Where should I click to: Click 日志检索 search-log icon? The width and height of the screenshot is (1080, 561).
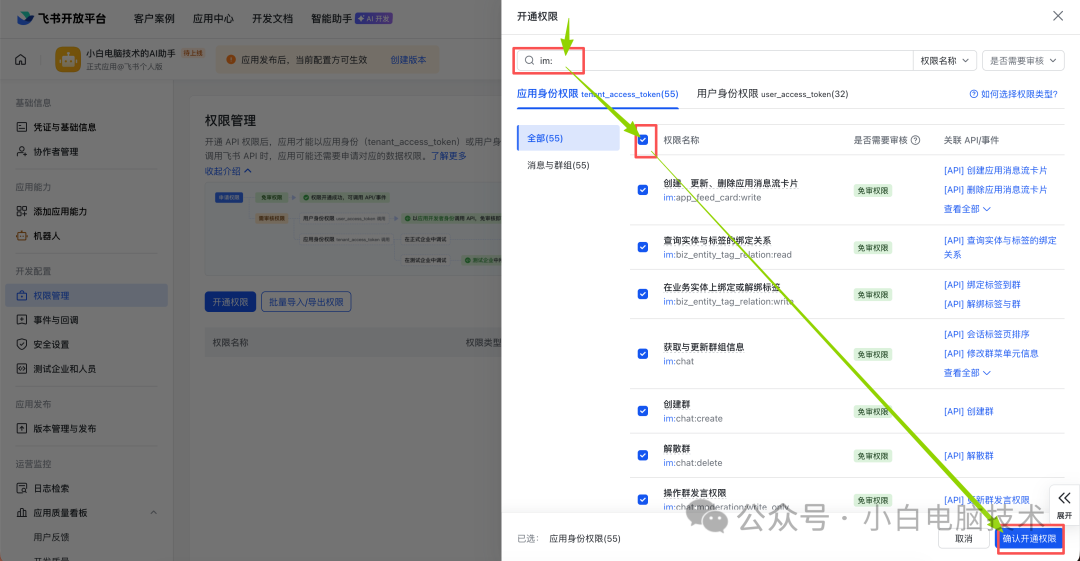tap(22, 488)
